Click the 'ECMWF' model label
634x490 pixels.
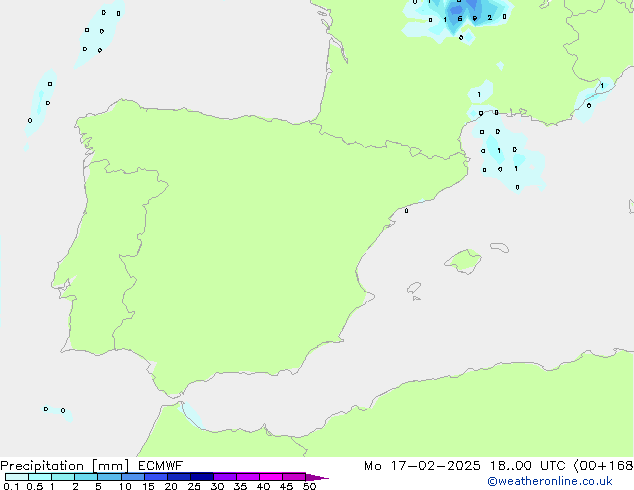coord(161,466)
